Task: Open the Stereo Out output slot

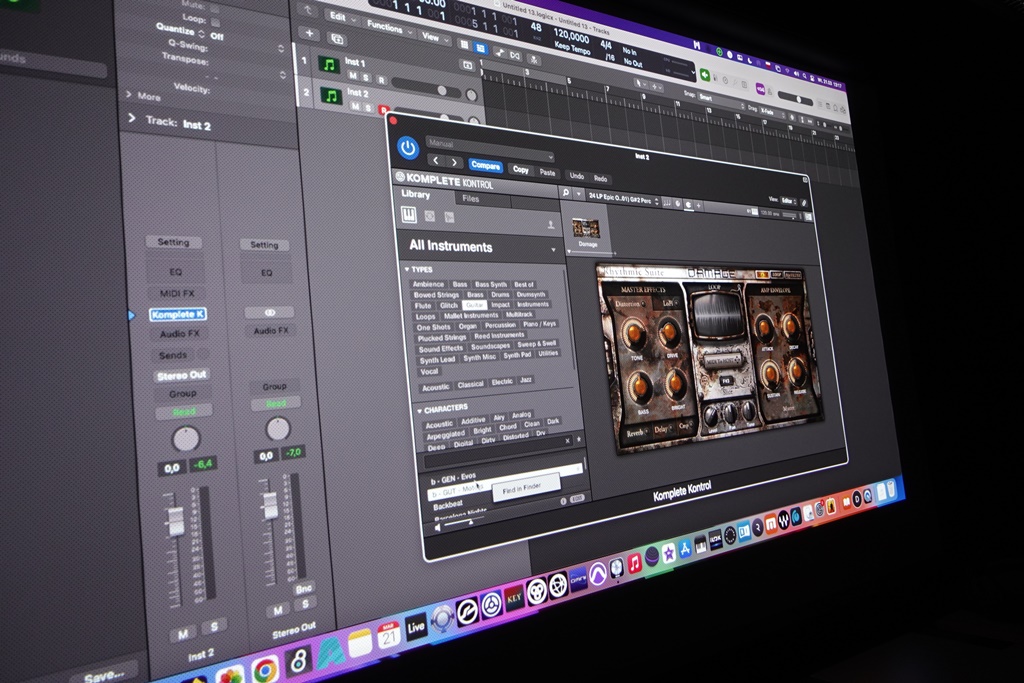Action: click(x=182, y=375)
